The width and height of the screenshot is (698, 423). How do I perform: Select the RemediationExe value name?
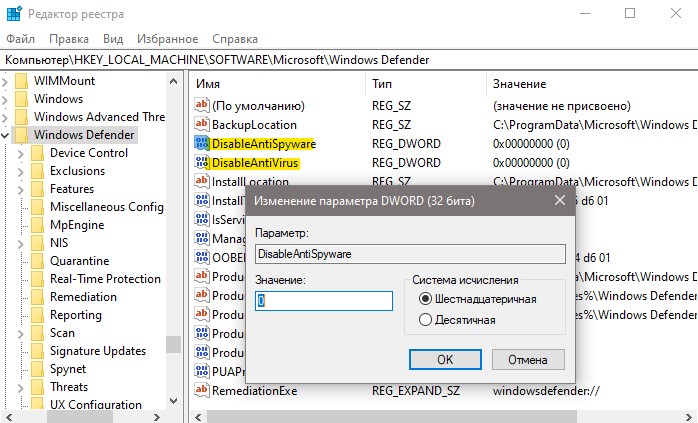point(255,390)
